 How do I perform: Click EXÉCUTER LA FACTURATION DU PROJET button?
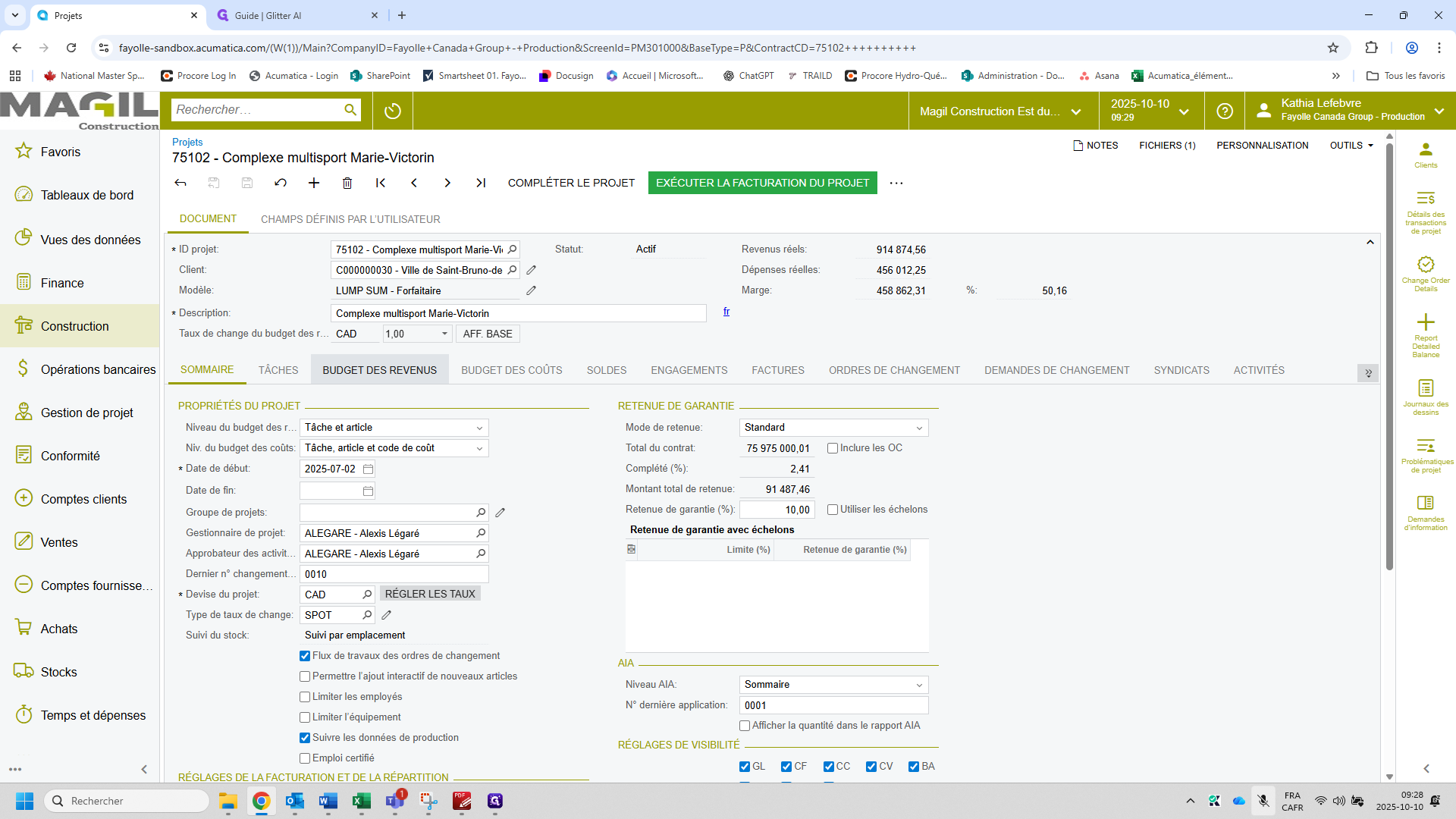[762, 183]
